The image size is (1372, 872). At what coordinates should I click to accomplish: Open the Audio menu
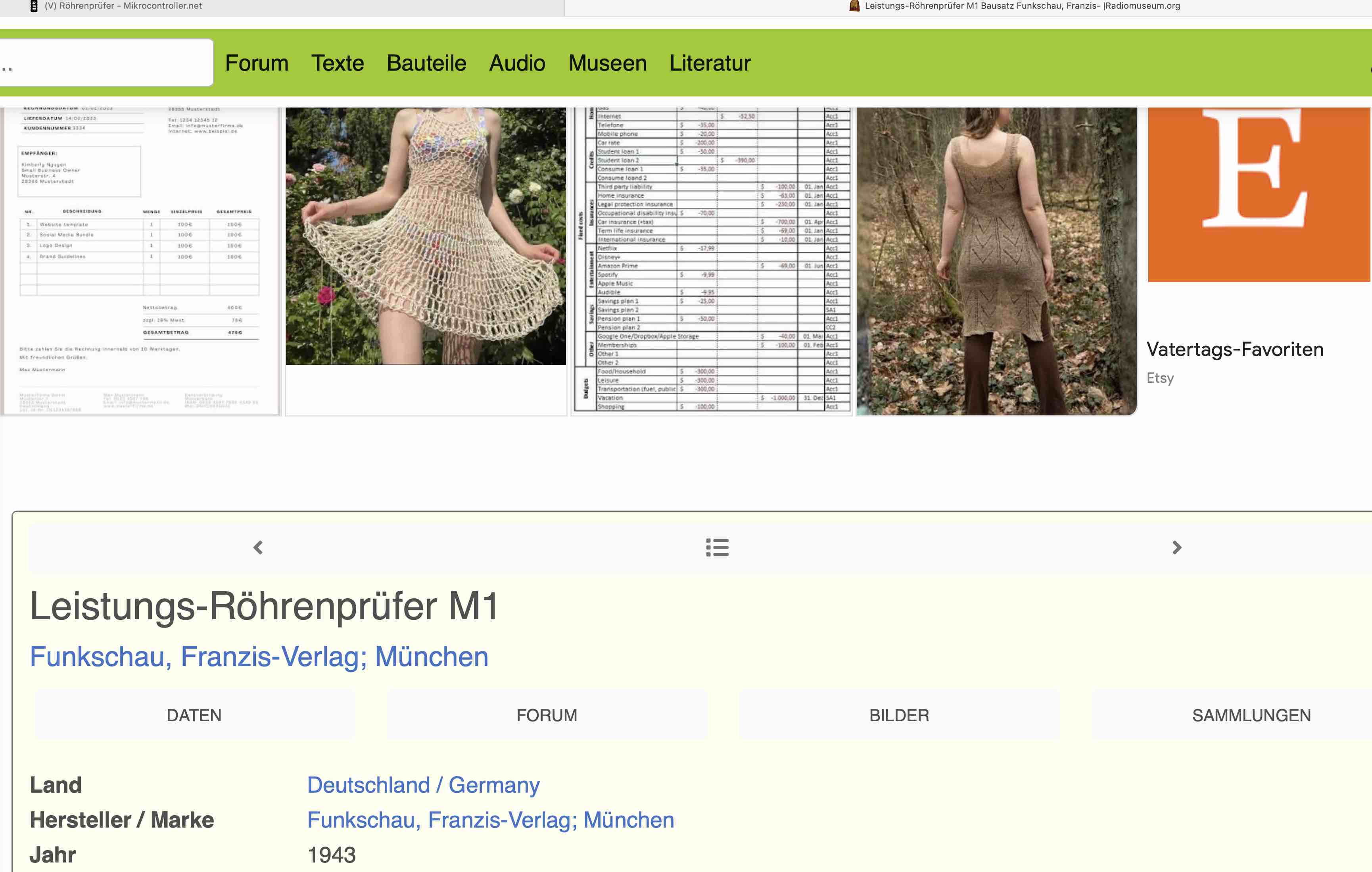[517, 63]
